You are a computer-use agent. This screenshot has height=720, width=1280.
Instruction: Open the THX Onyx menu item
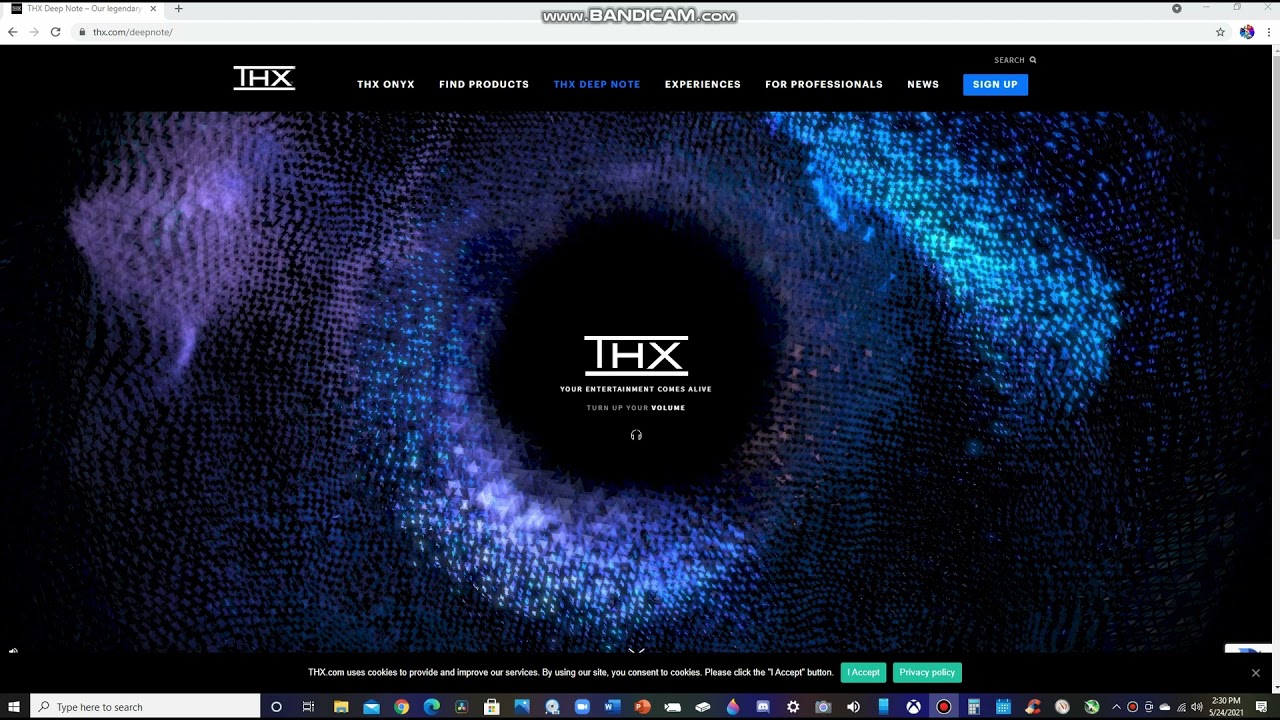tap(386, 84)
